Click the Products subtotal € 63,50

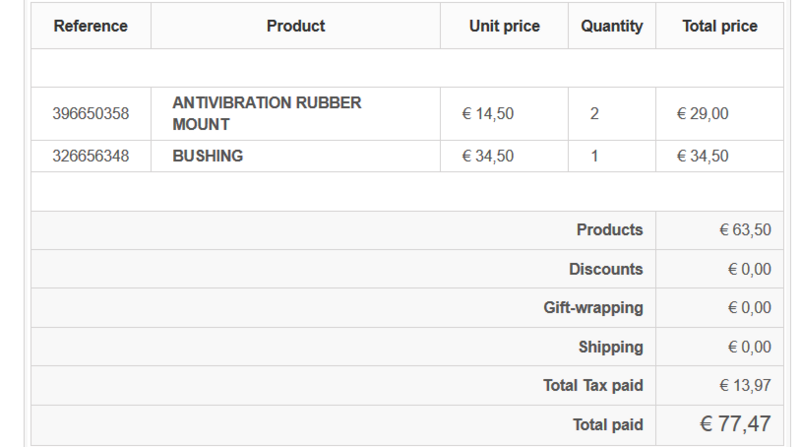(745, 230)
